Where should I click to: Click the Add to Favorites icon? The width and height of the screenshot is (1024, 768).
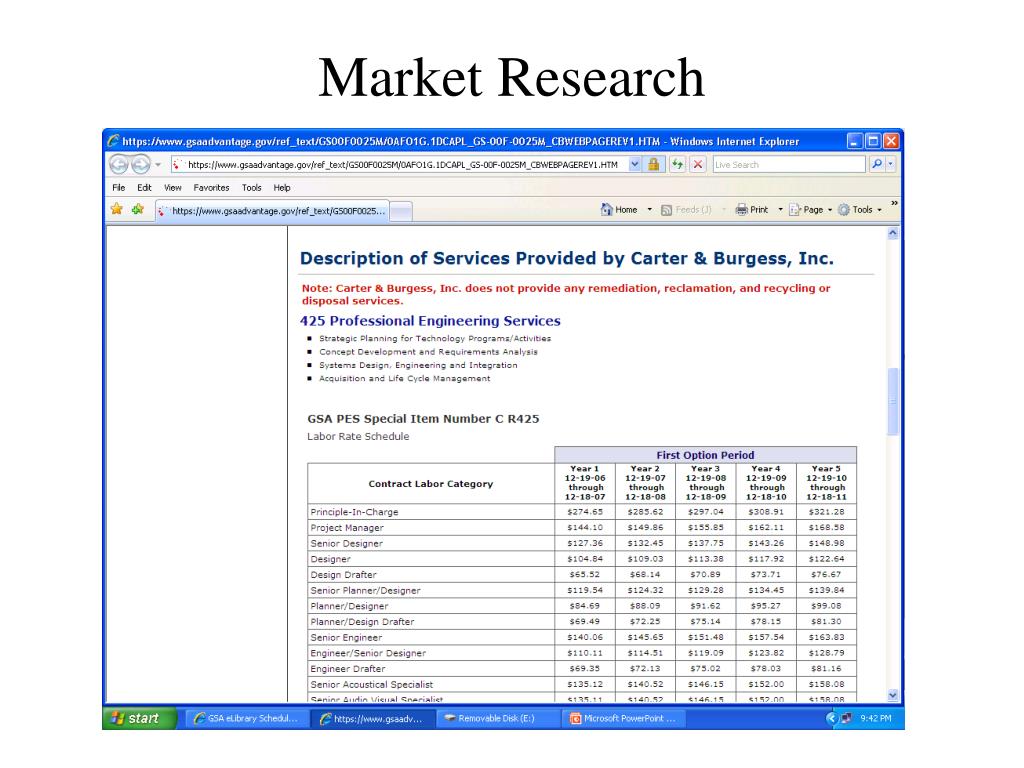point(138,209)
